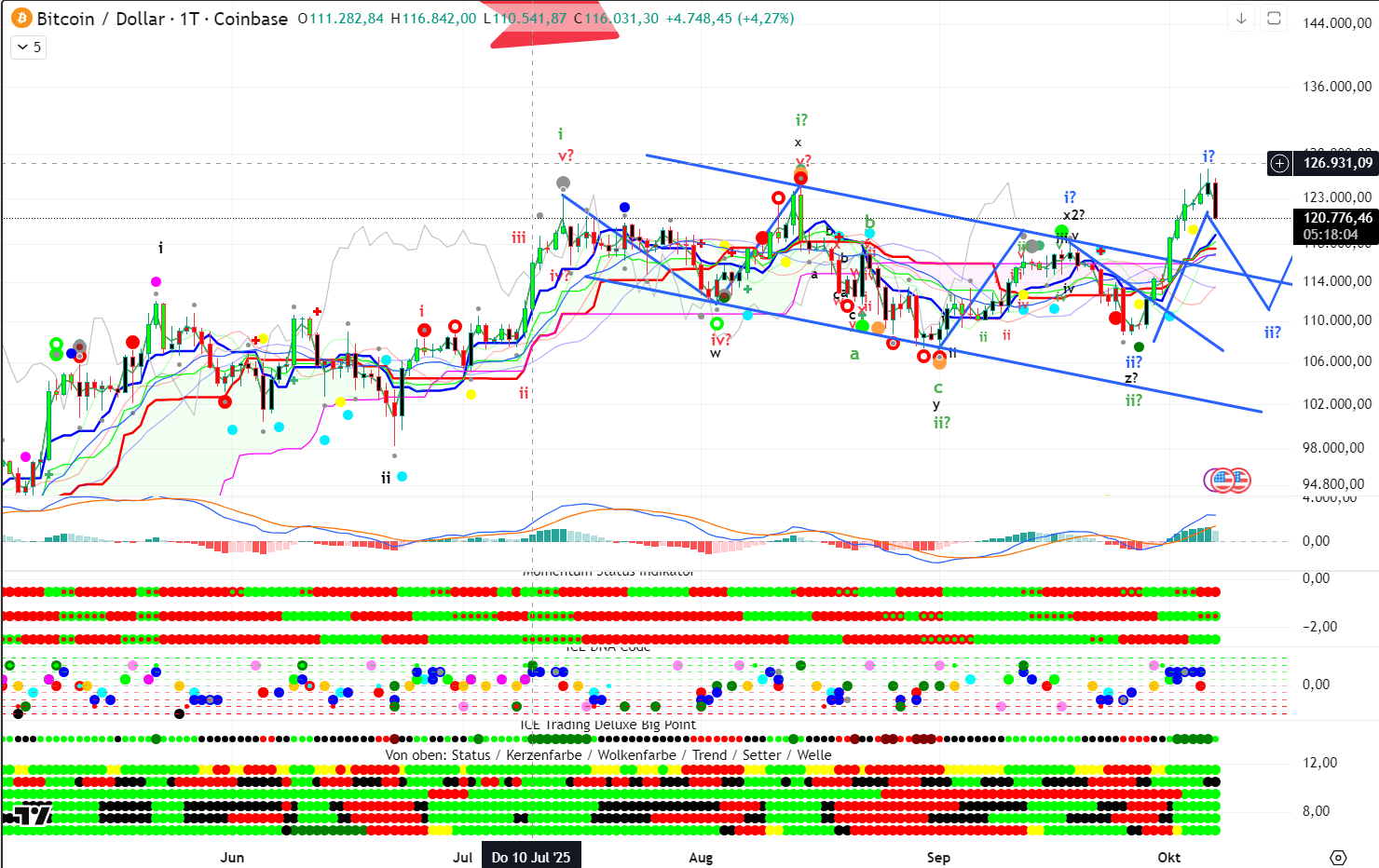Click the Bitcoin logo icon
The height and width of the screenshot is (868, 1379).
pos(20,19)
